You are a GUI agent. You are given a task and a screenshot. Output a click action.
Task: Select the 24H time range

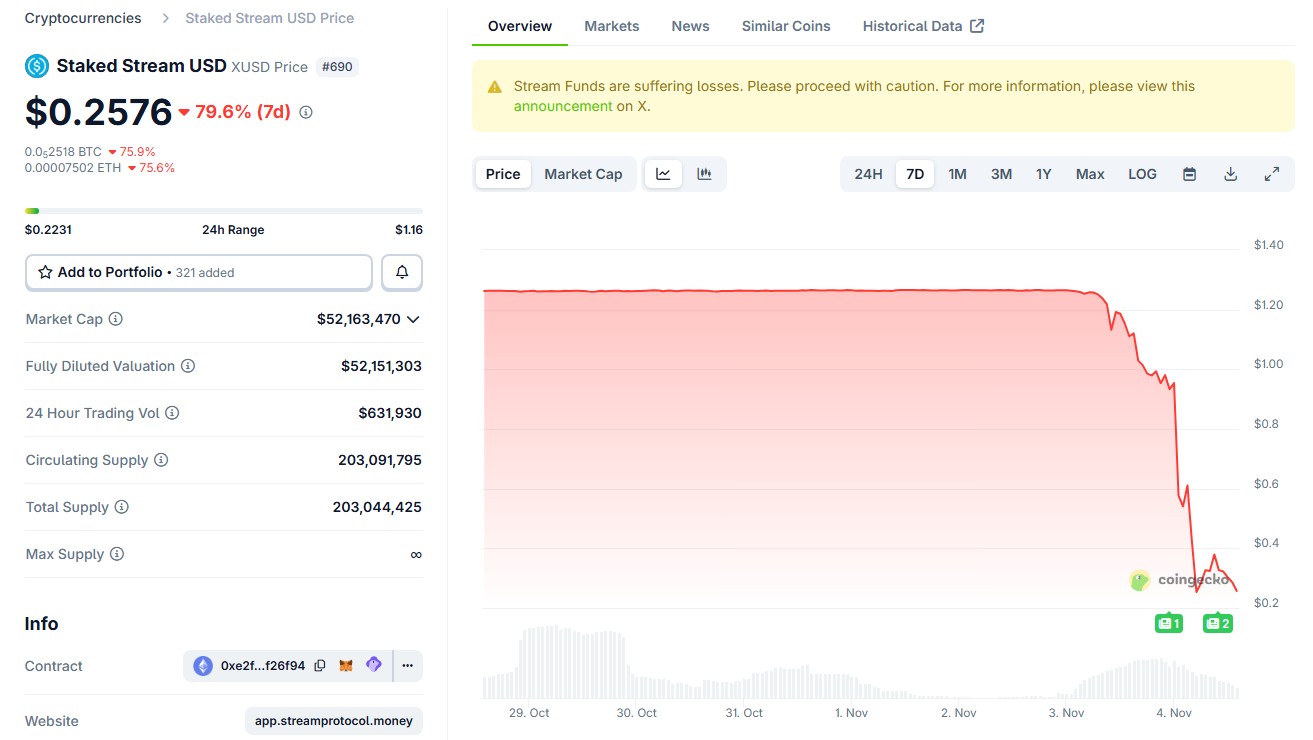(x=868, y=174)
